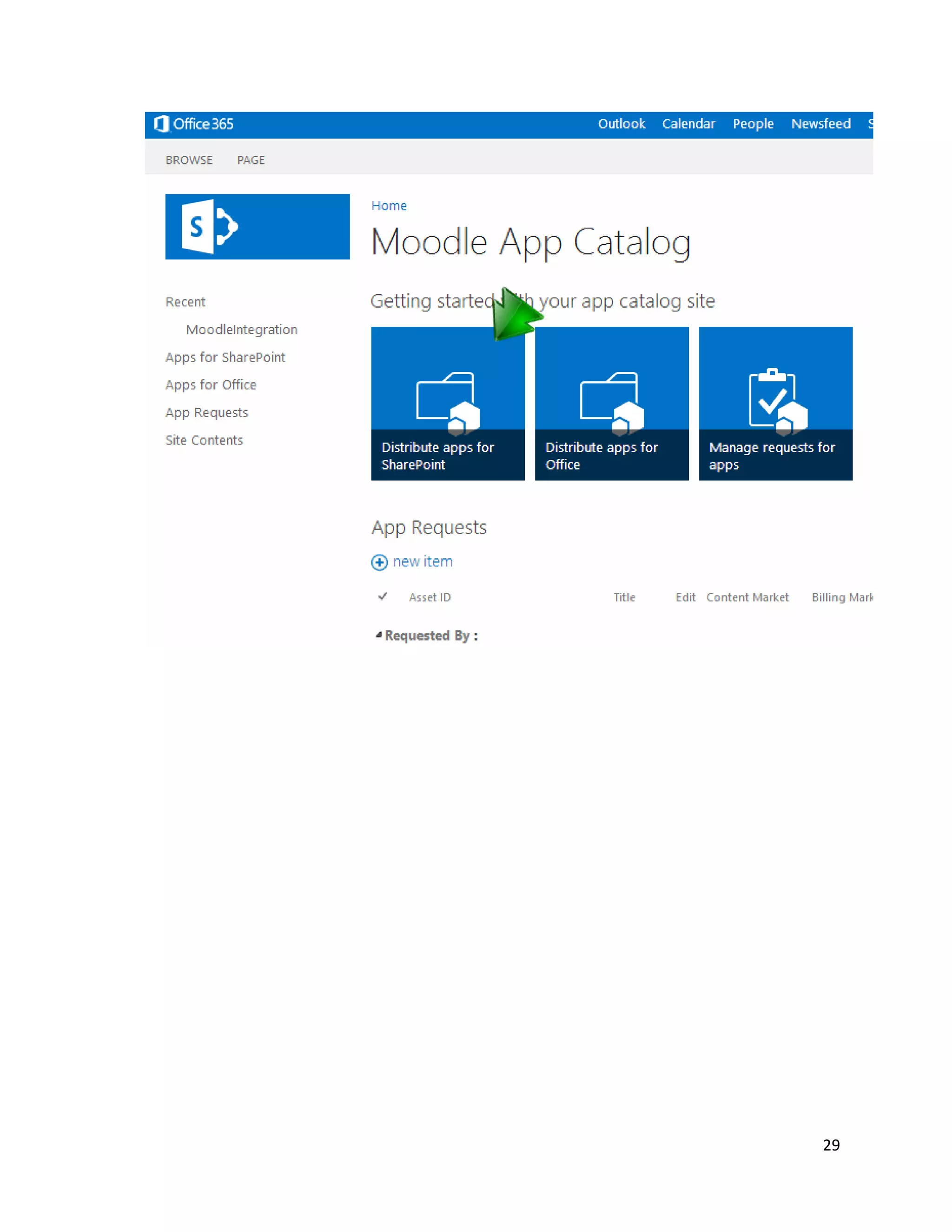This screenshot has height=1232, width=952.
Task: Click the Office 365 logo icon
Action: tap(161, 124)
